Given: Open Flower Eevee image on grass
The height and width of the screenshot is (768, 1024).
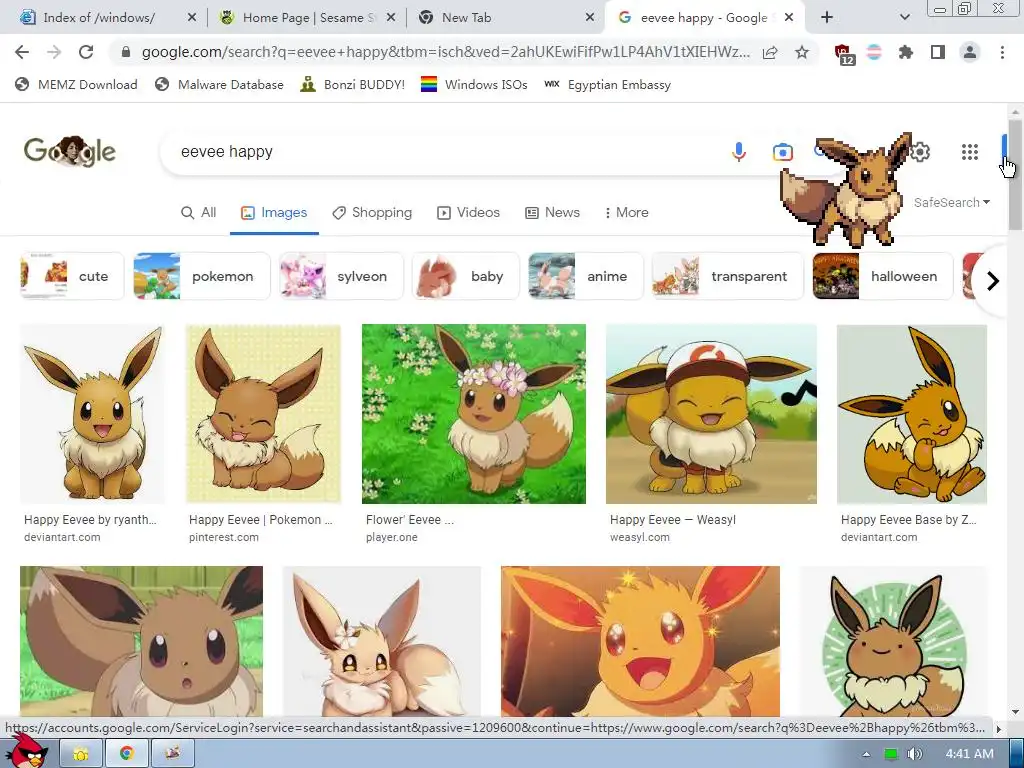Looking at the screenshot, I should [x=473, y=414].
